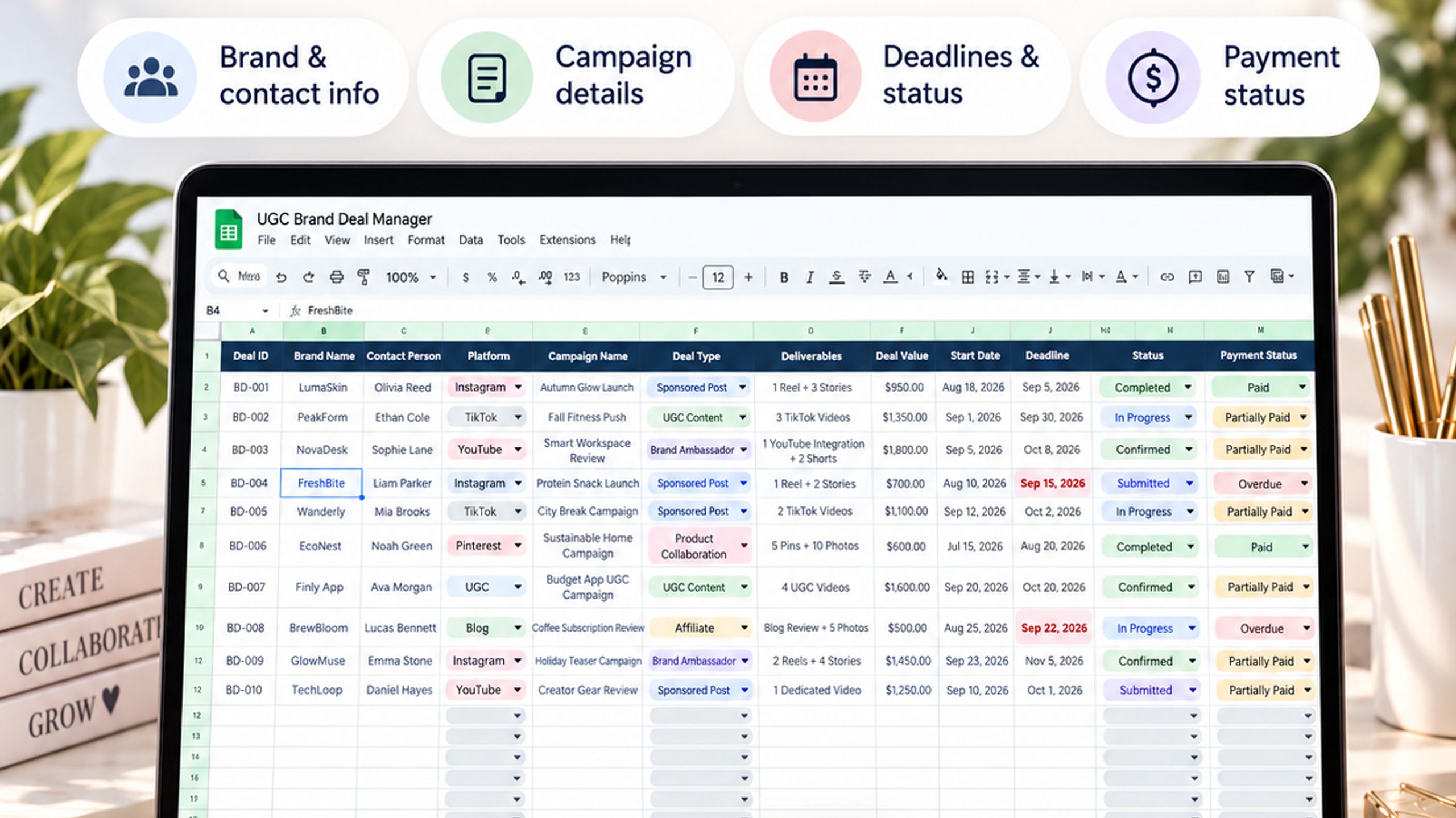
Task: Apply strikethrough formatting
Action: 836,277
